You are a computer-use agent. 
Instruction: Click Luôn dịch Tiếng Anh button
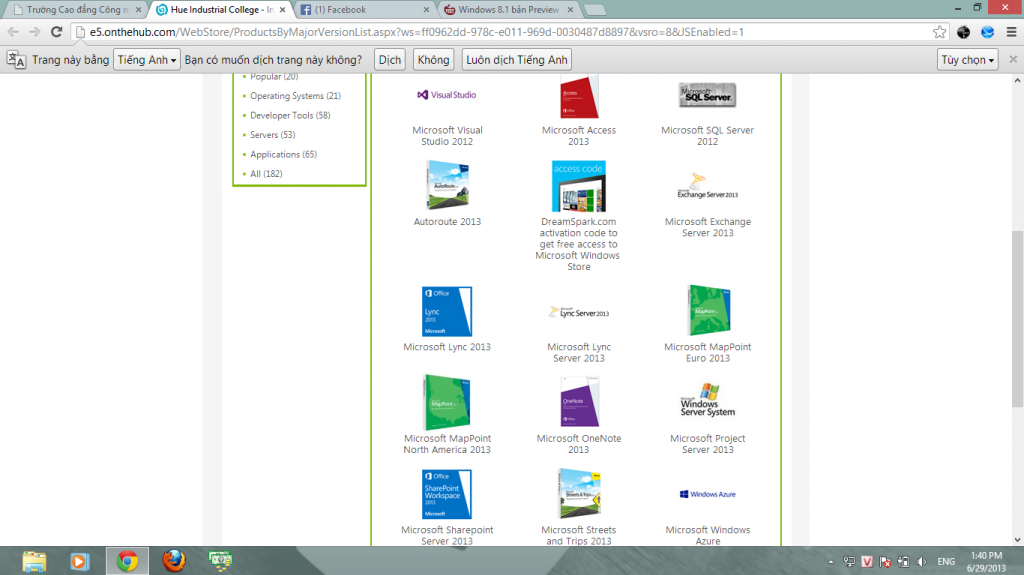[x=517, y=59]
